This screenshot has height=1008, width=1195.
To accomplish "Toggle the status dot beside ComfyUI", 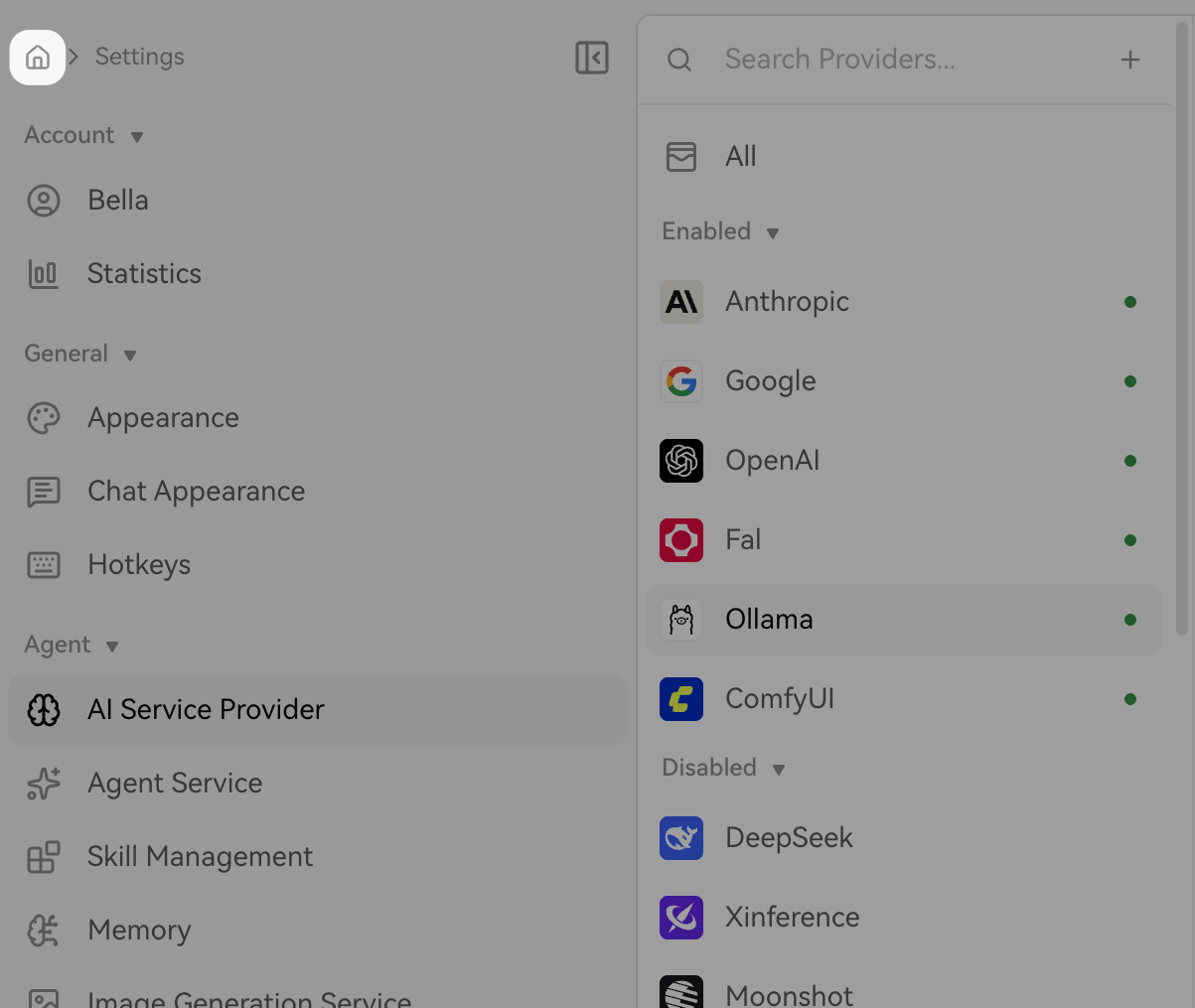I will [x=1130, y=698].
